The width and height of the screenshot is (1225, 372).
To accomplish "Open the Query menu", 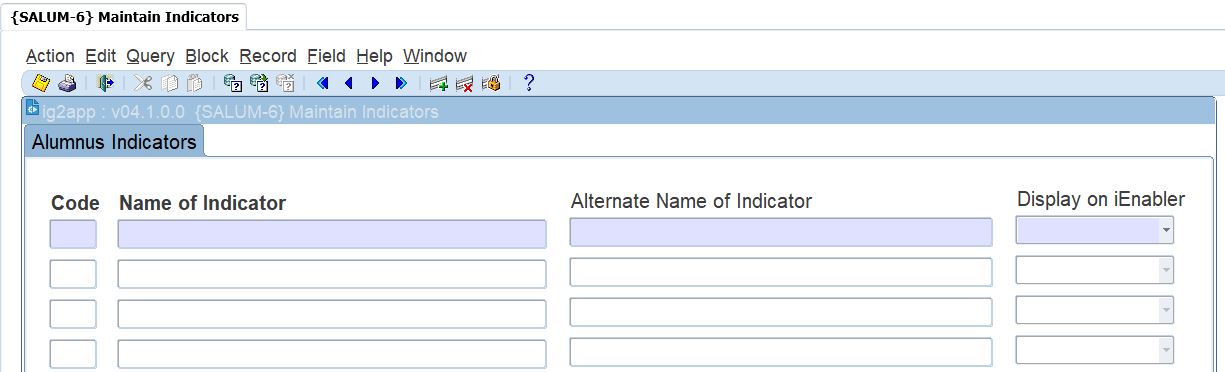I will (150, 56).
